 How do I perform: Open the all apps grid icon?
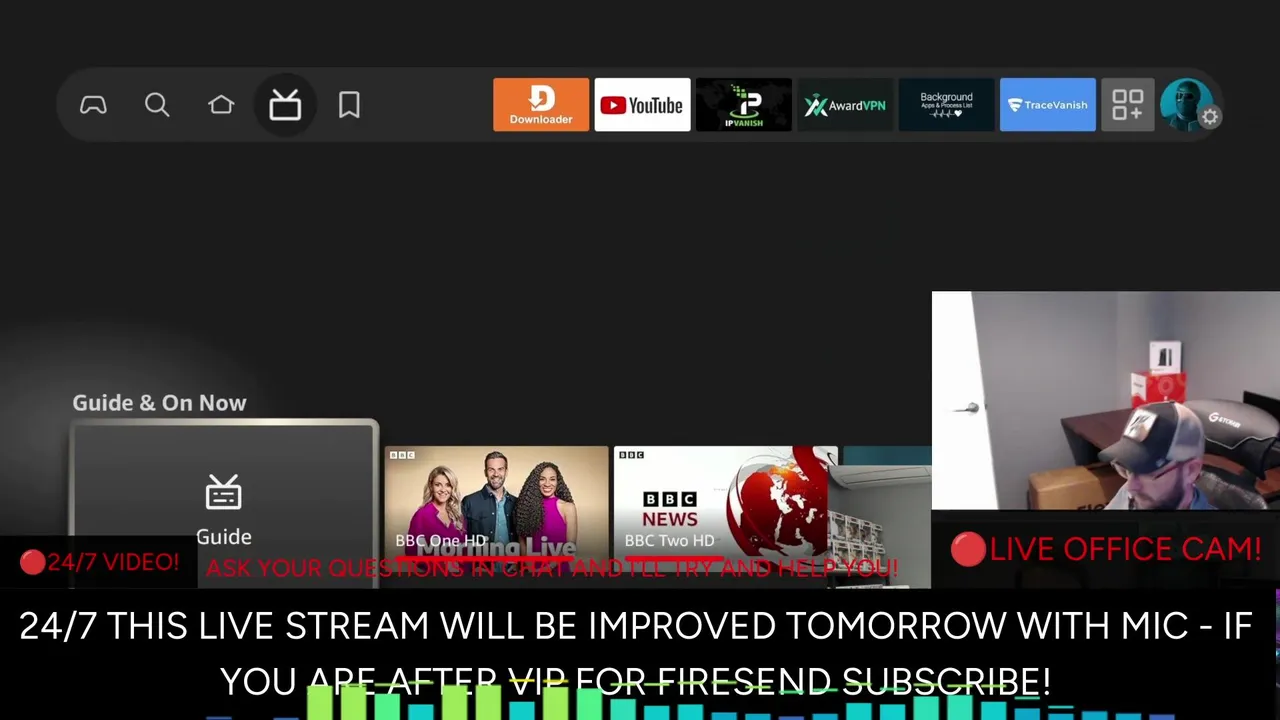click(1127, 105)
